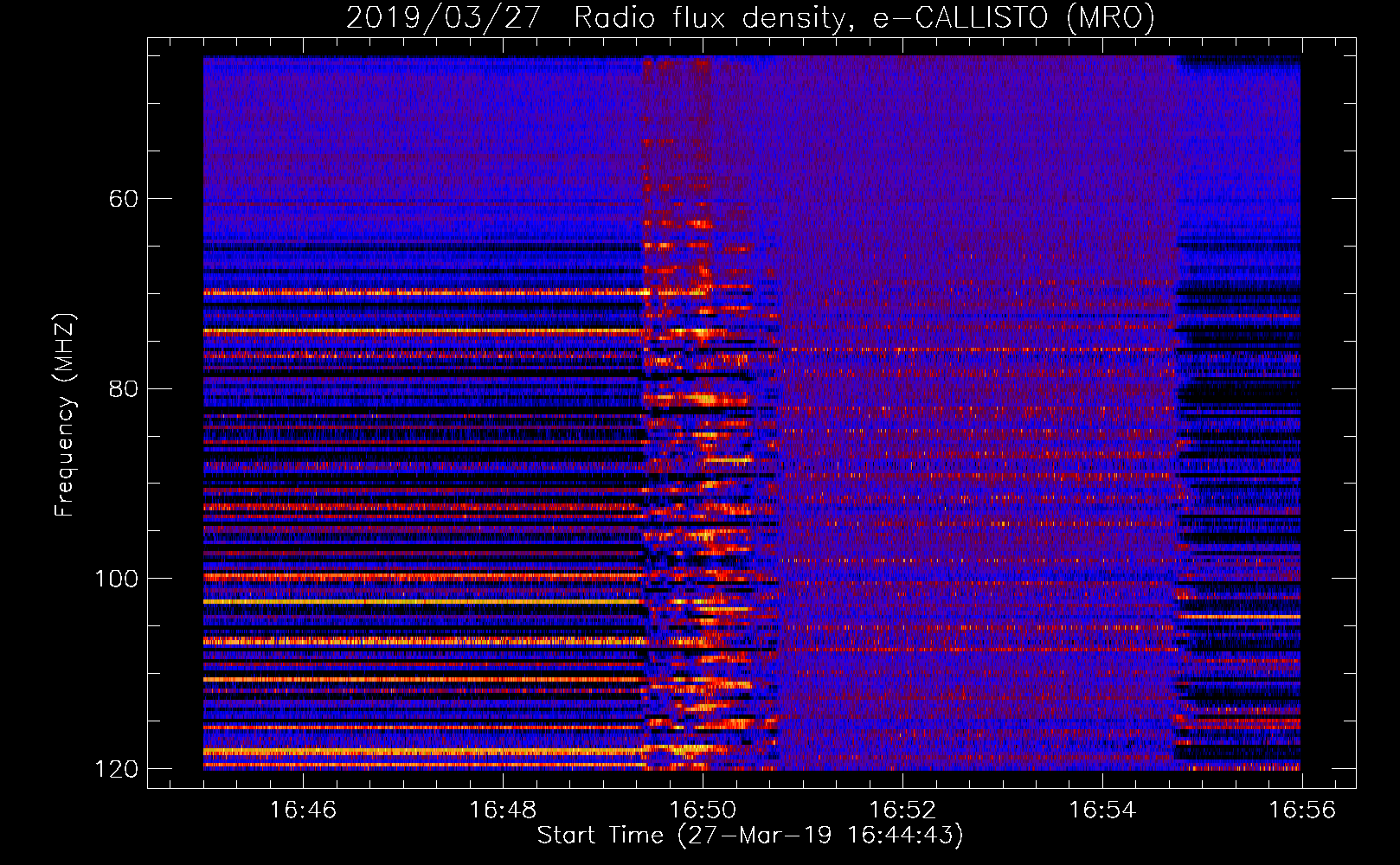
Task: Click the '16:56' time tick label
Action: (1302, 810)
